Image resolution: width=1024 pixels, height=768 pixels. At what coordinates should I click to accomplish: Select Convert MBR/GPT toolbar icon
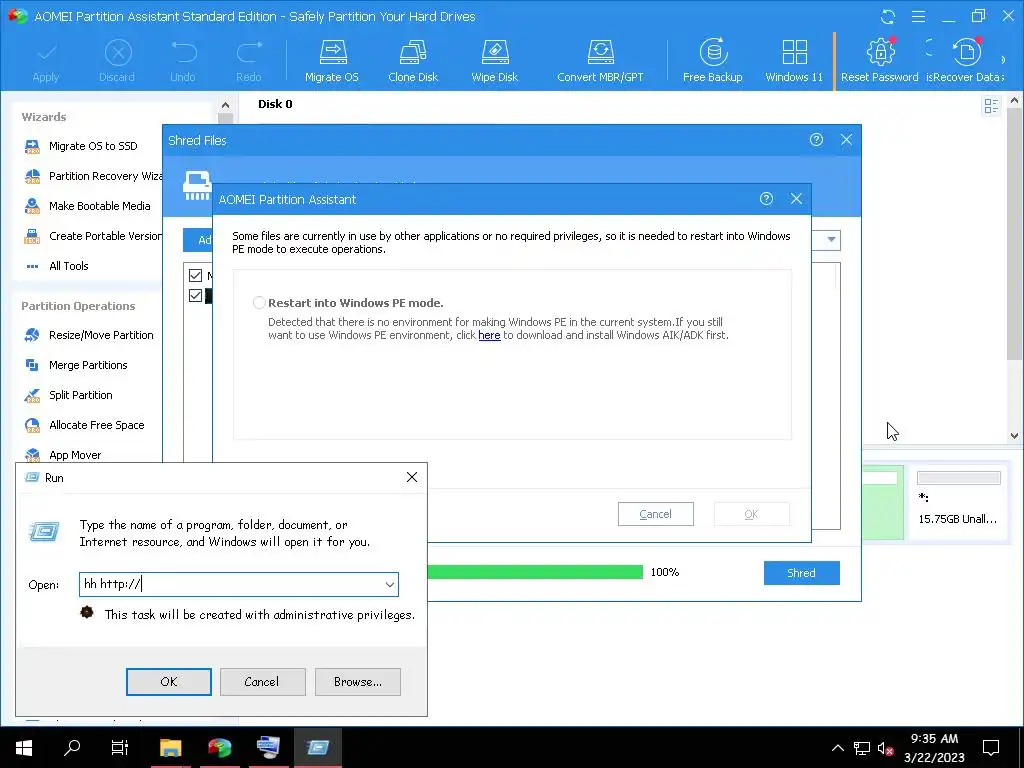pyautogui.click(x=600, y=61)
